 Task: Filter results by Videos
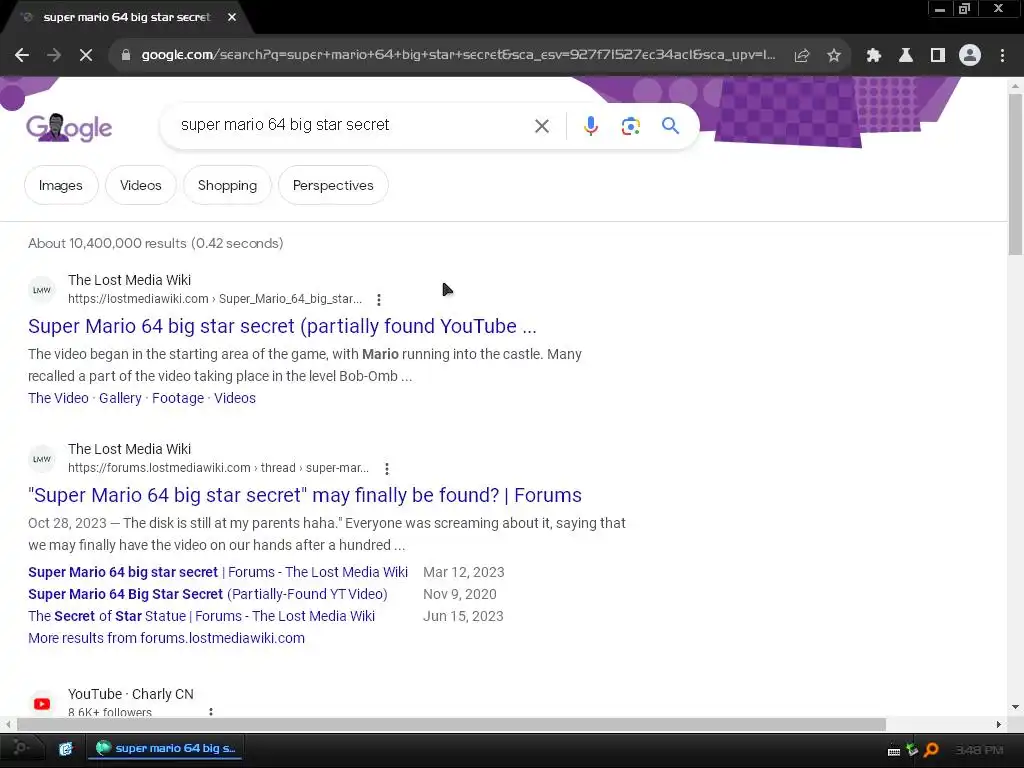tap(140, 185)
